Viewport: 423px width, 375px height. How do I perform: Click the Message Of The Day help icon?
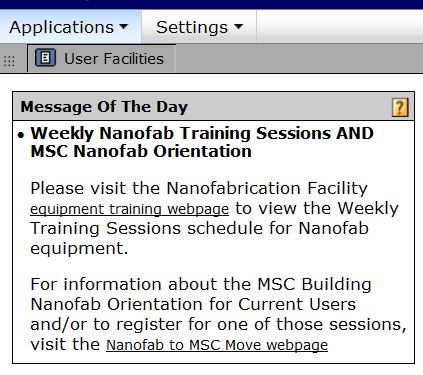pyautogui.click(x=400, y=107)
